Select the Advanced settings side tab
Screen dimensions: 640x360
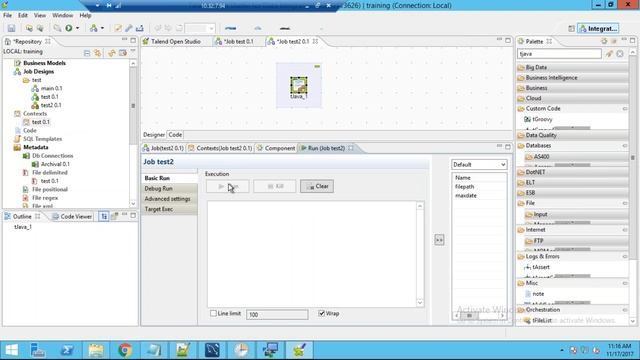169,199
